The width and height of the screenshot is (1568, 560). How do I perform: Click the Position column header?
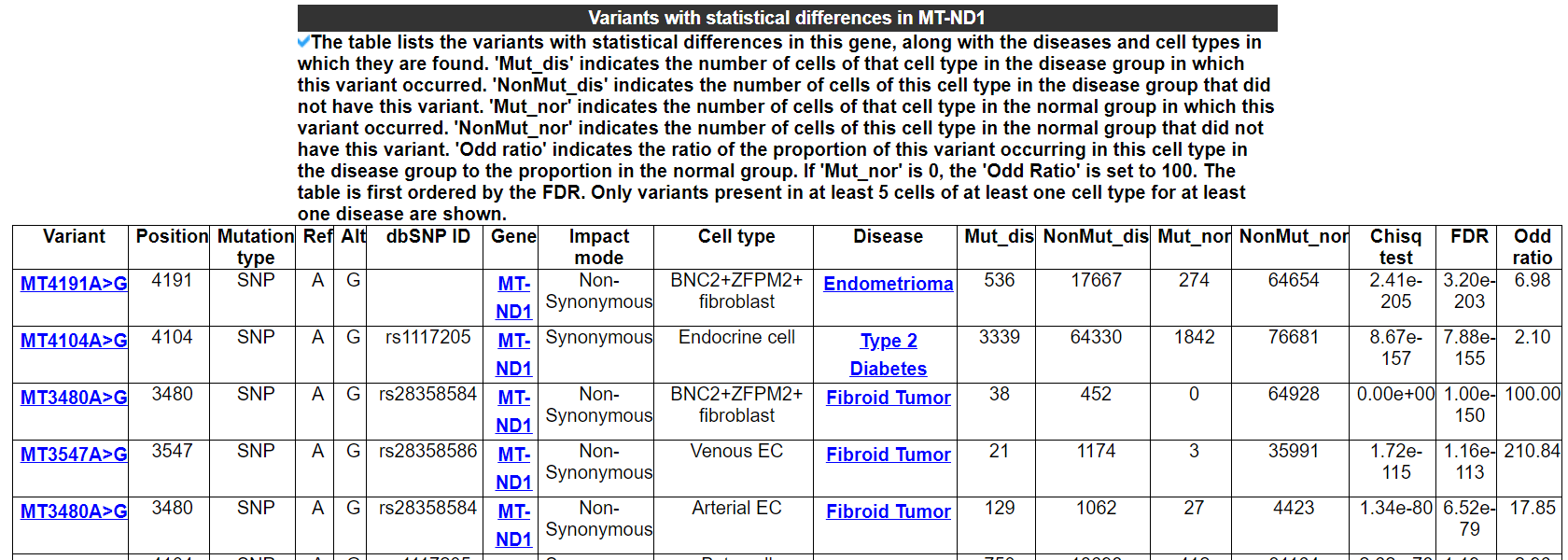pyautogui.click(x=172, y=237)
